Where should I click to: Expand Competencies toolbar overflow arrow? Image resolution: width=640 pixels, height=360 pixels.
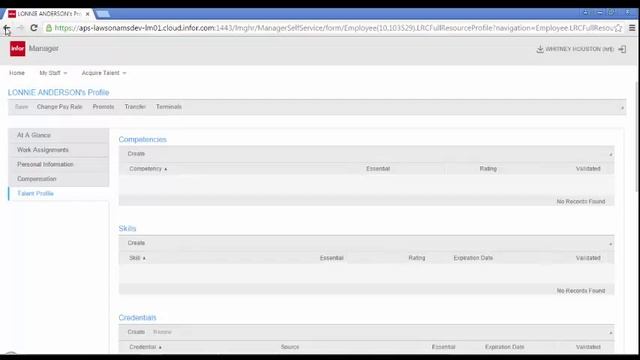coord(611,155)
